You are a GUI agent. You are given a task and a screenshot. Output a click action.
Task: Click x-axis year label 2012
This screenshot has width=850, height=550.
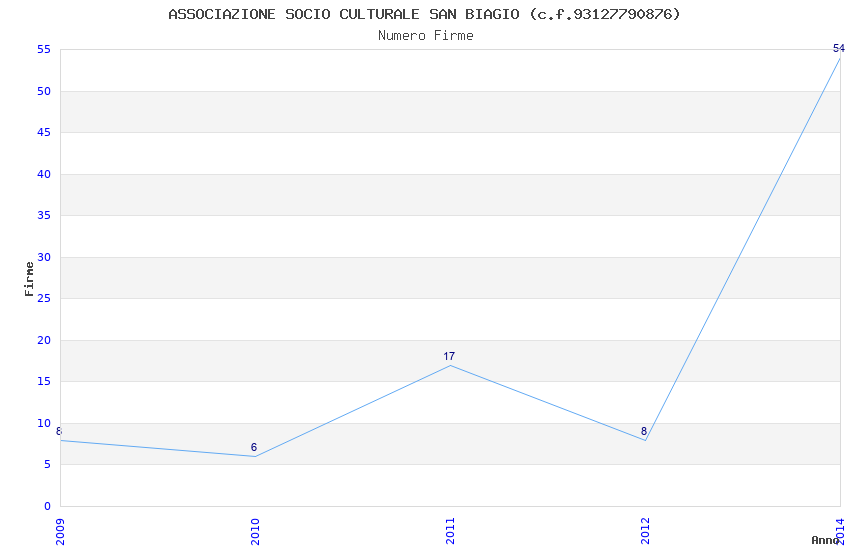point(645,532)
